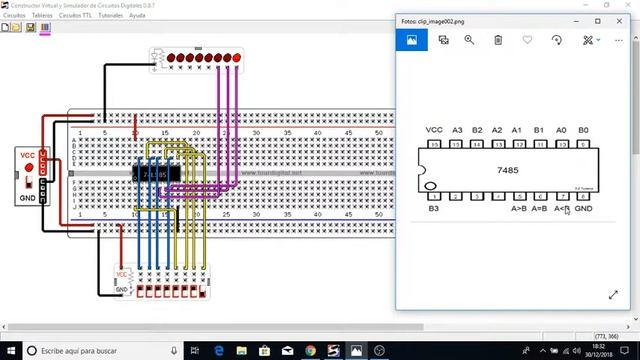Switch to the Photos app taskbar icon
Viewport: 640px width, 360px height.
[356, 351]
